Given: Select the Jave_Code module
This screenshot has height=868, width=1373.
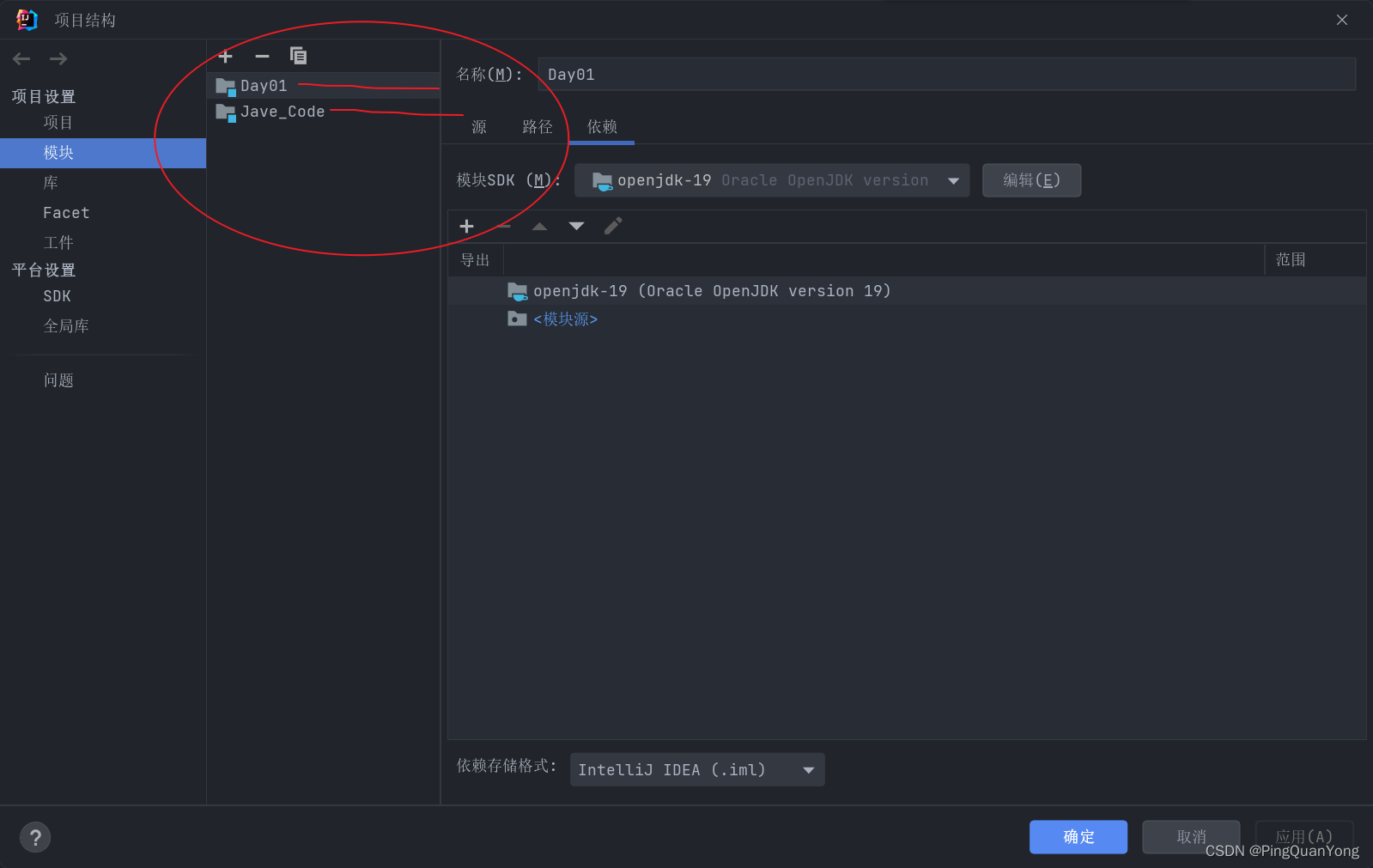Looking at the screenshot, I should tap(324, 112).
